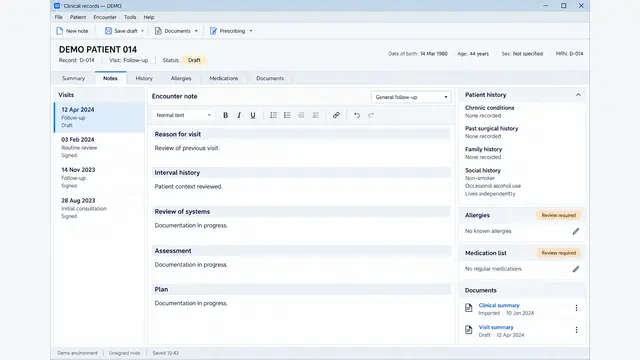Screen dimensions: 640x360
Task: Open more options for Visit summary
Action: [576, 330]
